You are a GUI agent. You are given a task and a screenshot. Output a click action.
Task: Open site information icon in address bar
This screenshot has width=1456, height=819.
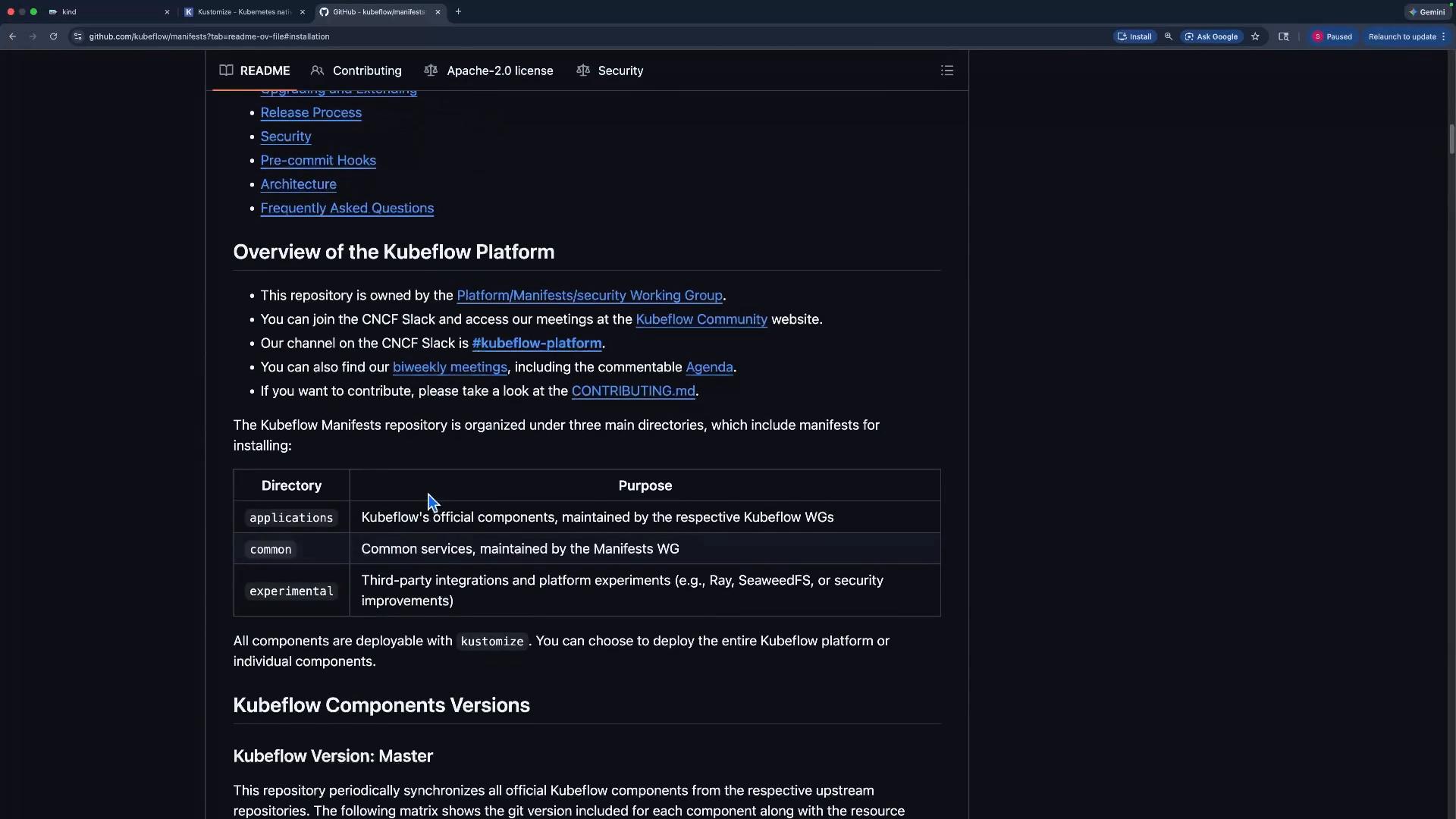pyautogui.click(x=77, y=36)
